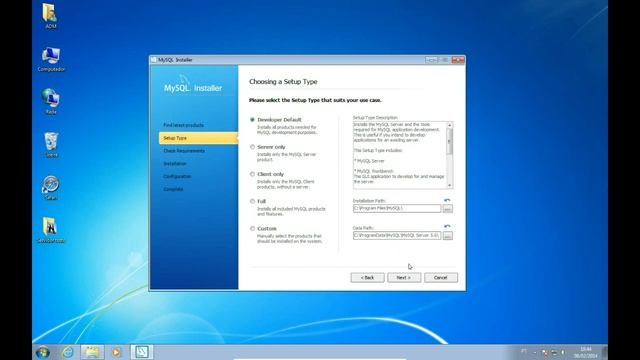640x360 pixels.
Task: Open the Rede network desktop icon
Action: click(51, 101)
